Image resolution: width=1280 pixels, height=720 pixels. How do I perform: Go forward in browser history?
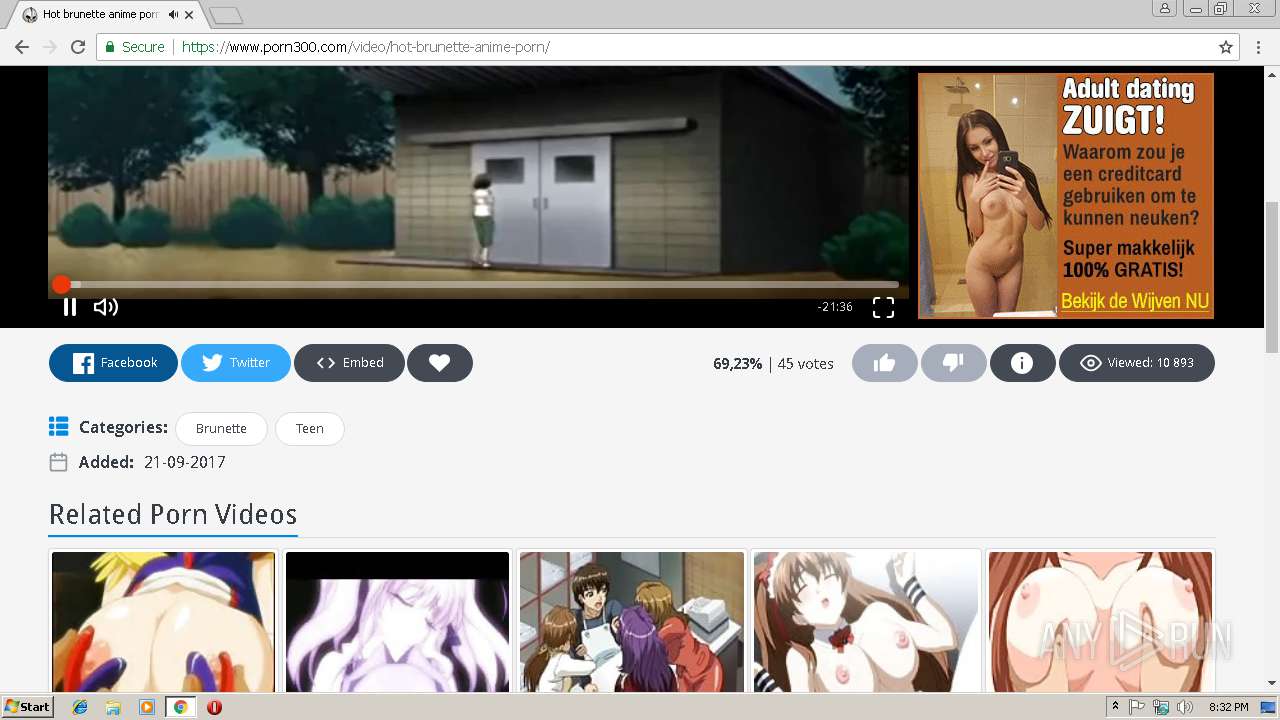coord(50,47)
